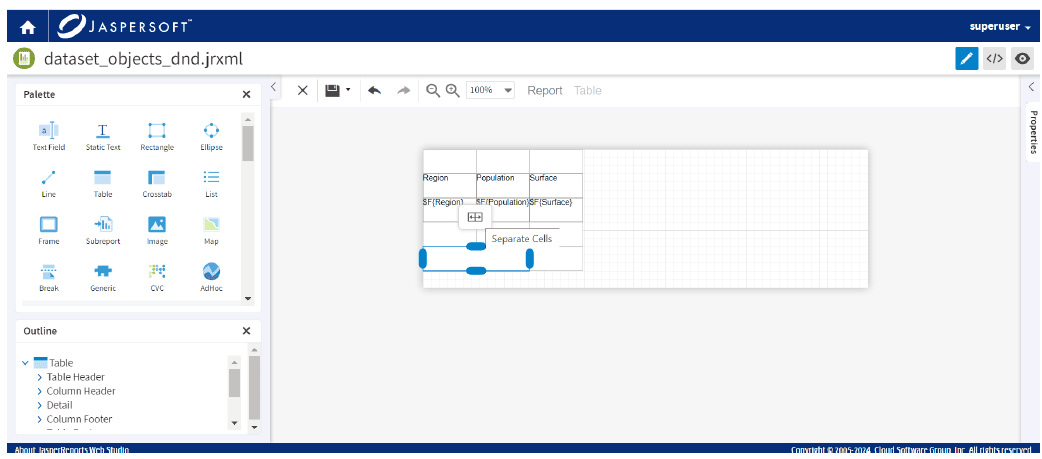Click the dataset_objects_dnd.jrxml file title
The height and width of the screenshot is (459, 1042).
coord(144,59)
